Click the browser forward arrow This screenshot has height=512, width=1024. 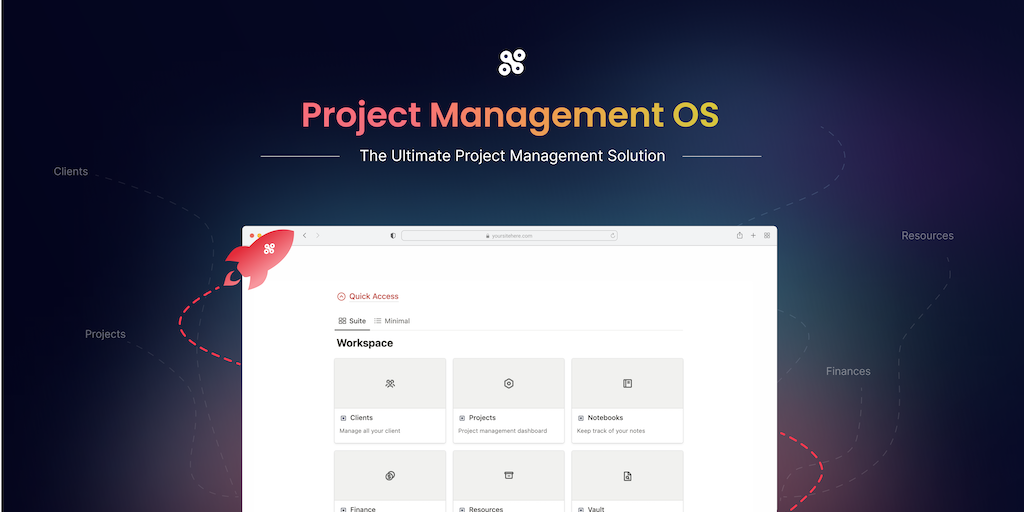coord(318,235)
